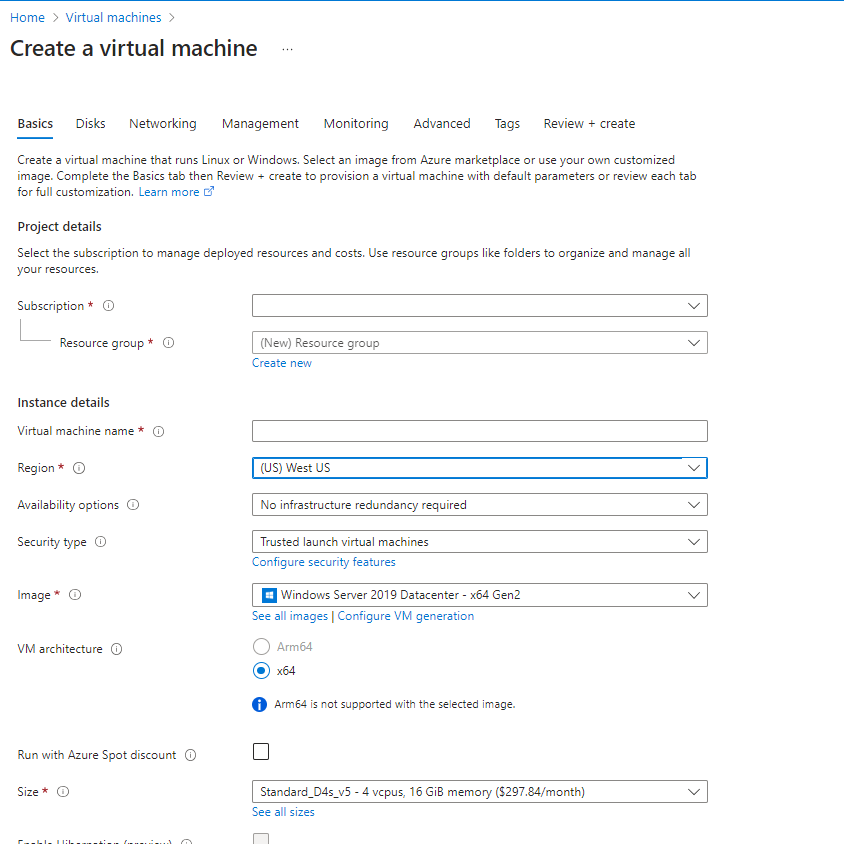Navigate to Virtual machines via breadcrumb
Viewport: 844px width, 844px height.
[113, 17]
